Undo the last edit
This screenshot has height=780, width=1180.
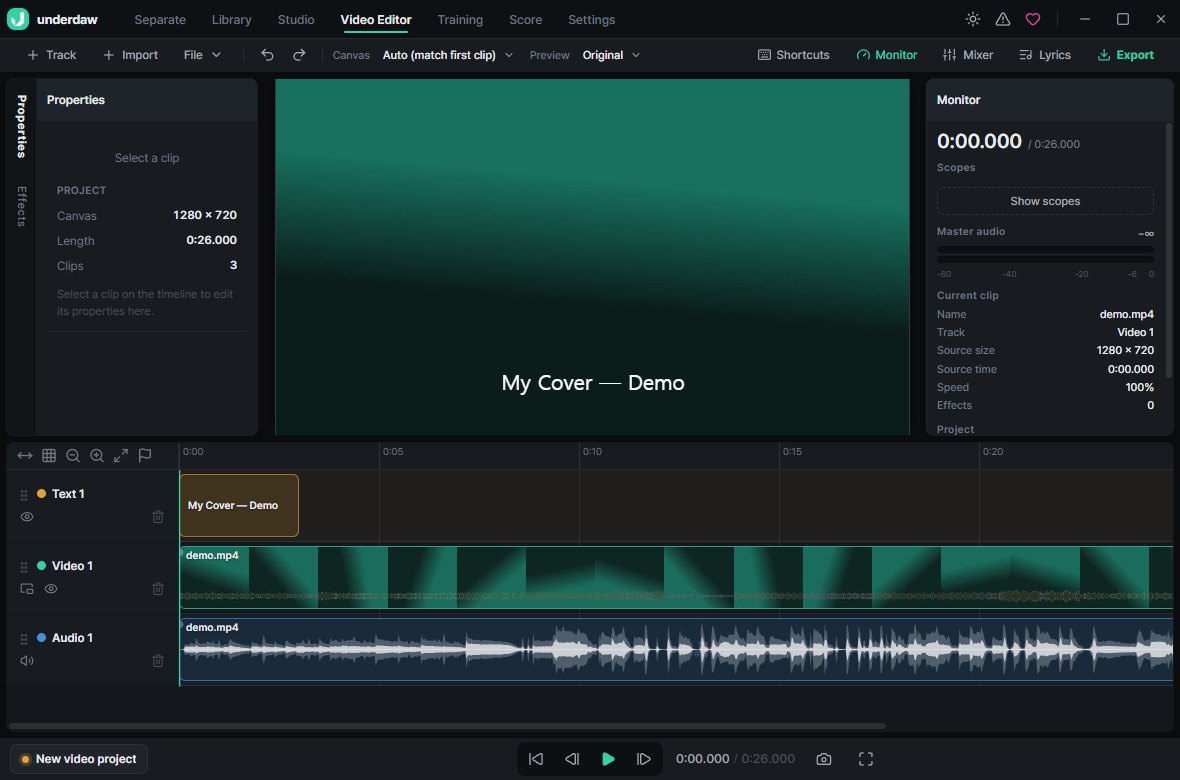click(267, 55)
